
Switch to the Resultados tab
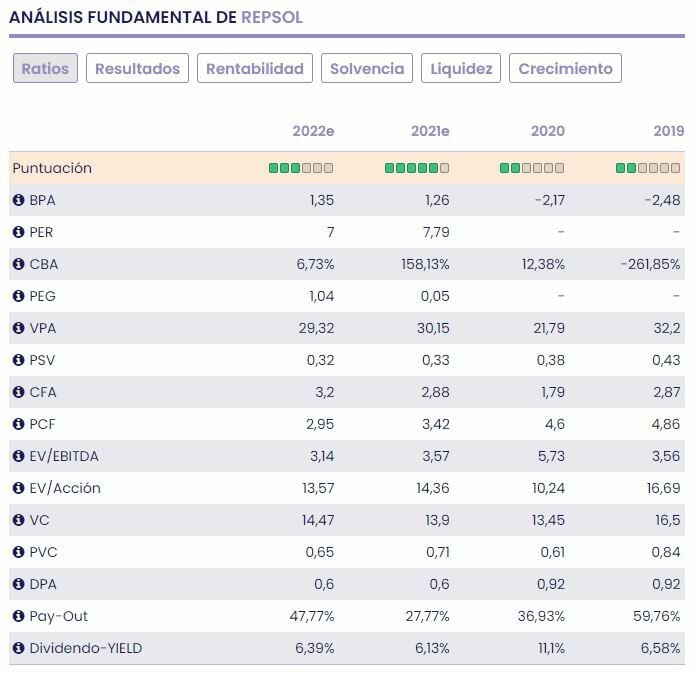137,68
